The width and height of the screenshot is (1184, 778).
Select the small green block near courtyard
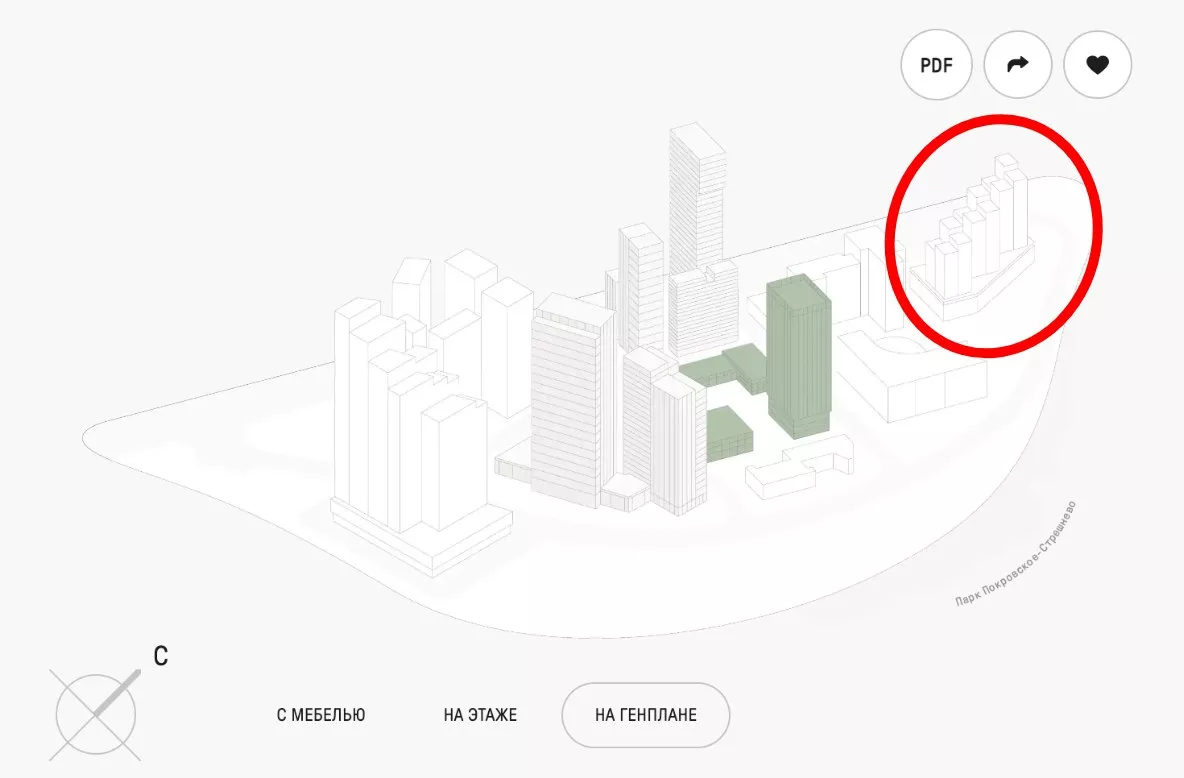729,434
